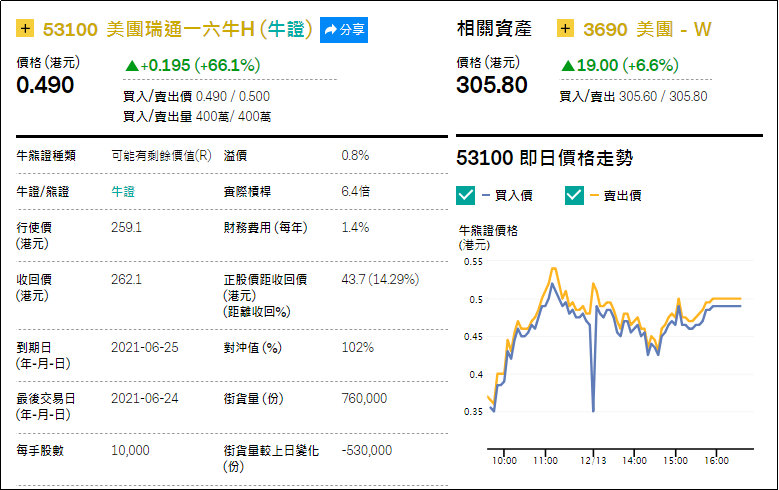Click the 行使價 value 259.1
The height and width of the screenshot is (490, 779).
click(126, 228)
